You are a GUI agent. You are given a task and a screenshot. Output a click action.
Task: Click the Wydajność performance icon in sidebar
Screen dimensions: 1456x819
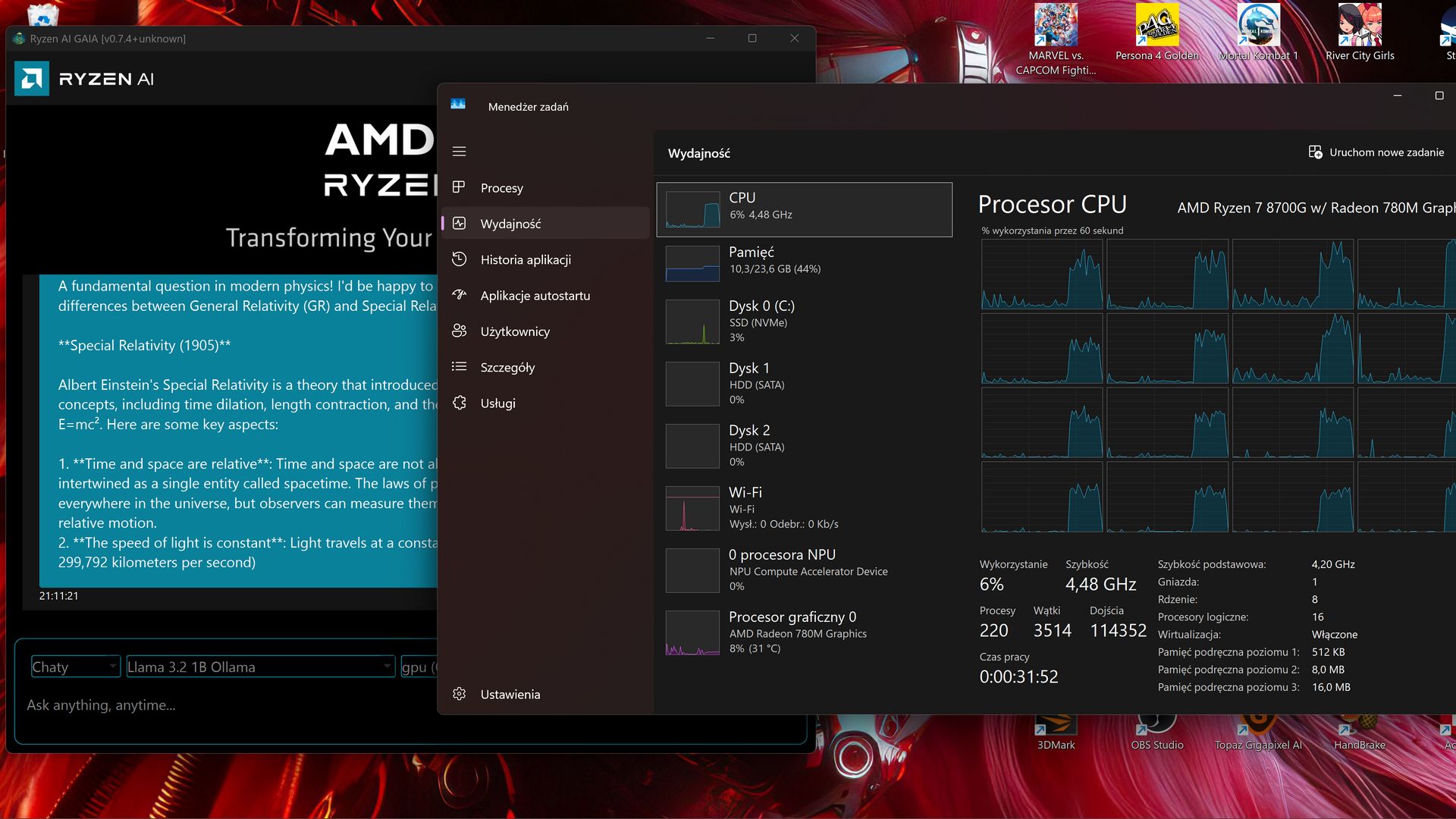click(459, 223)
